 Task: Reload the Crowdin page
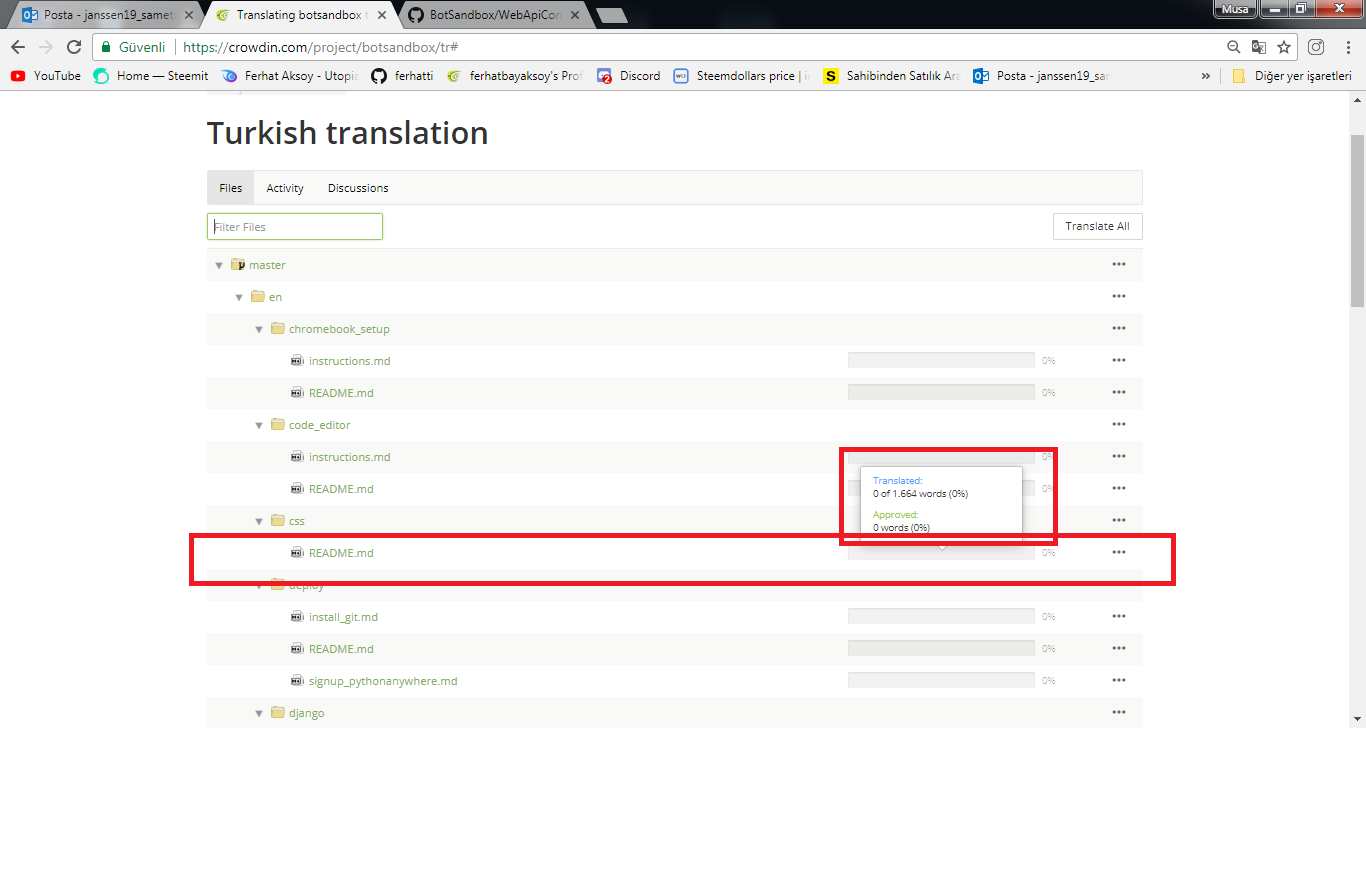coord(73,47)
